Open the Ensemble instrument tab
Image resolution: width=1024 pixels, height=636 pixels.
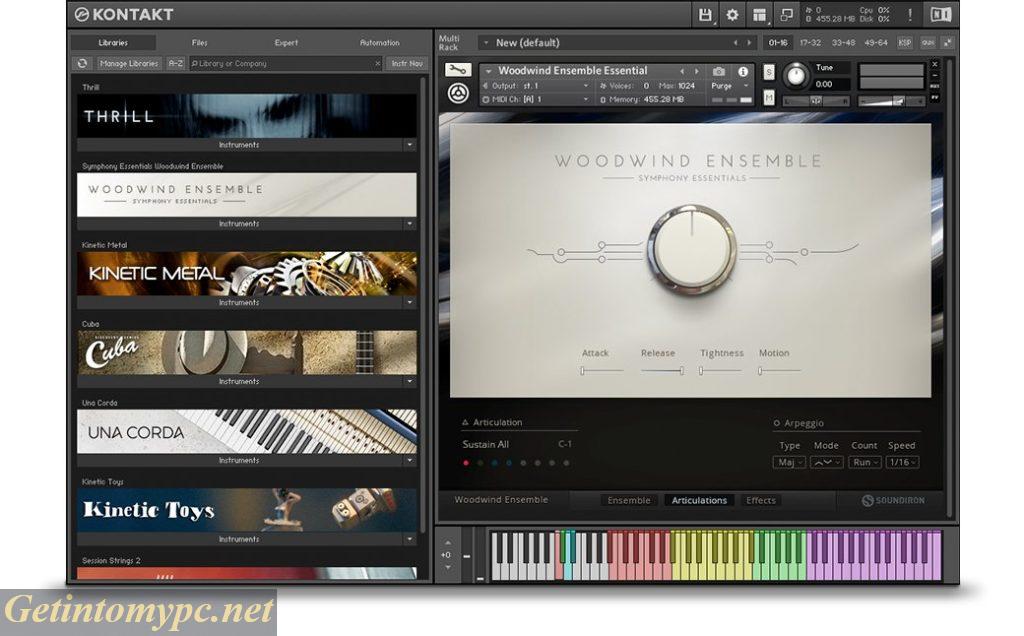pyautogui.click(x=629, y=500)
